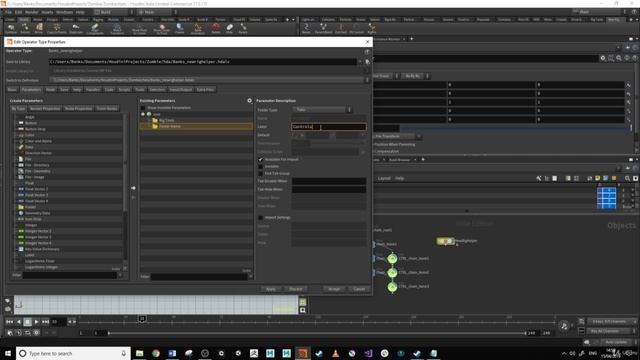Click the red Delete shelf tool
This screenshot has height=360, width=640.
pos(216,29)
